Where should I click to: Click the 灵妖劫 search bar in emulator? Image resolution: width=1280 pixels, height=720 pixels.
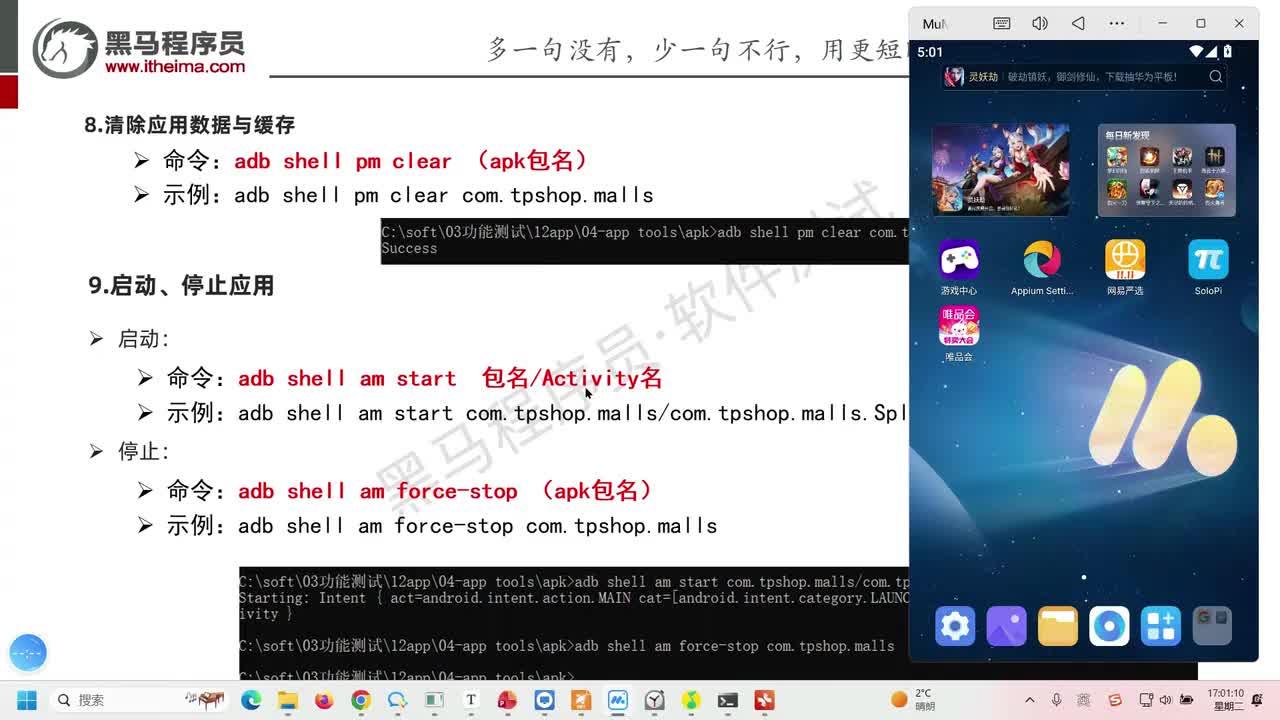tap(1084, 77)
